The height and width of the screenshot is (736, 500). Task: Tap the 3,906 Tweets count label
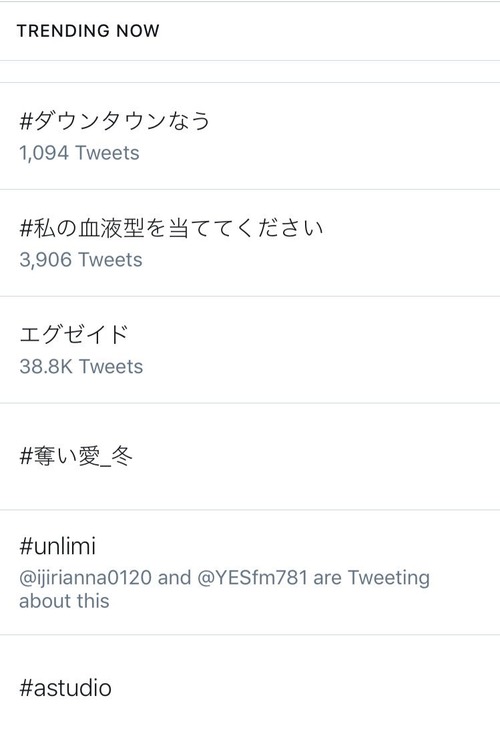(80, 260)
